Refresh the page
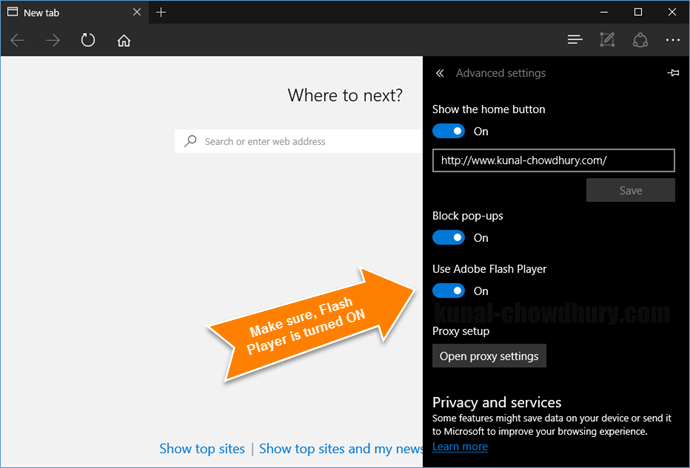Image resolution: width=690 pixels, height=468 pixels. tap(88, 40)
